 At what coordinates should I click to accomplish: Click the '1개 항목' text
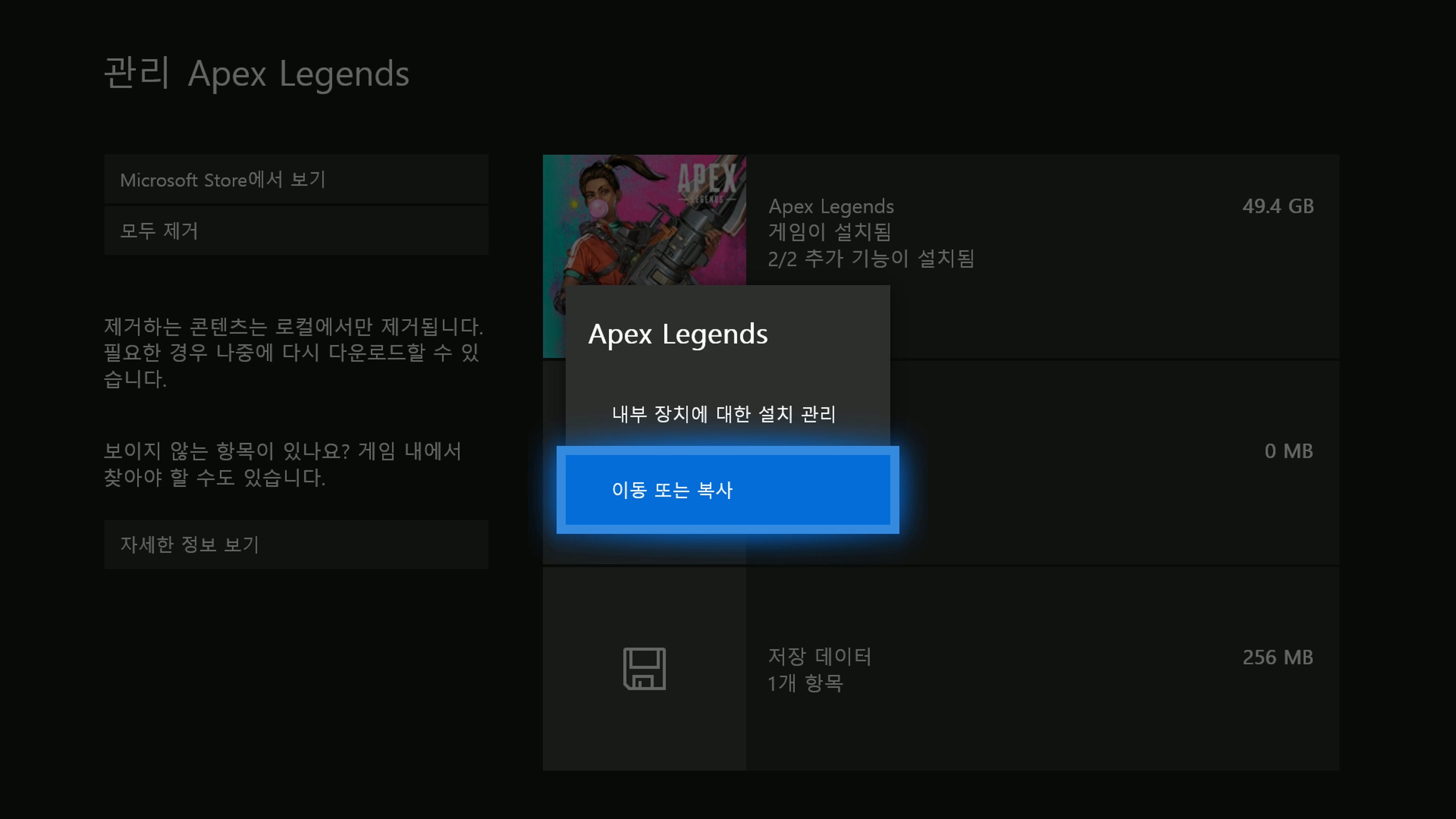point(805,683)
